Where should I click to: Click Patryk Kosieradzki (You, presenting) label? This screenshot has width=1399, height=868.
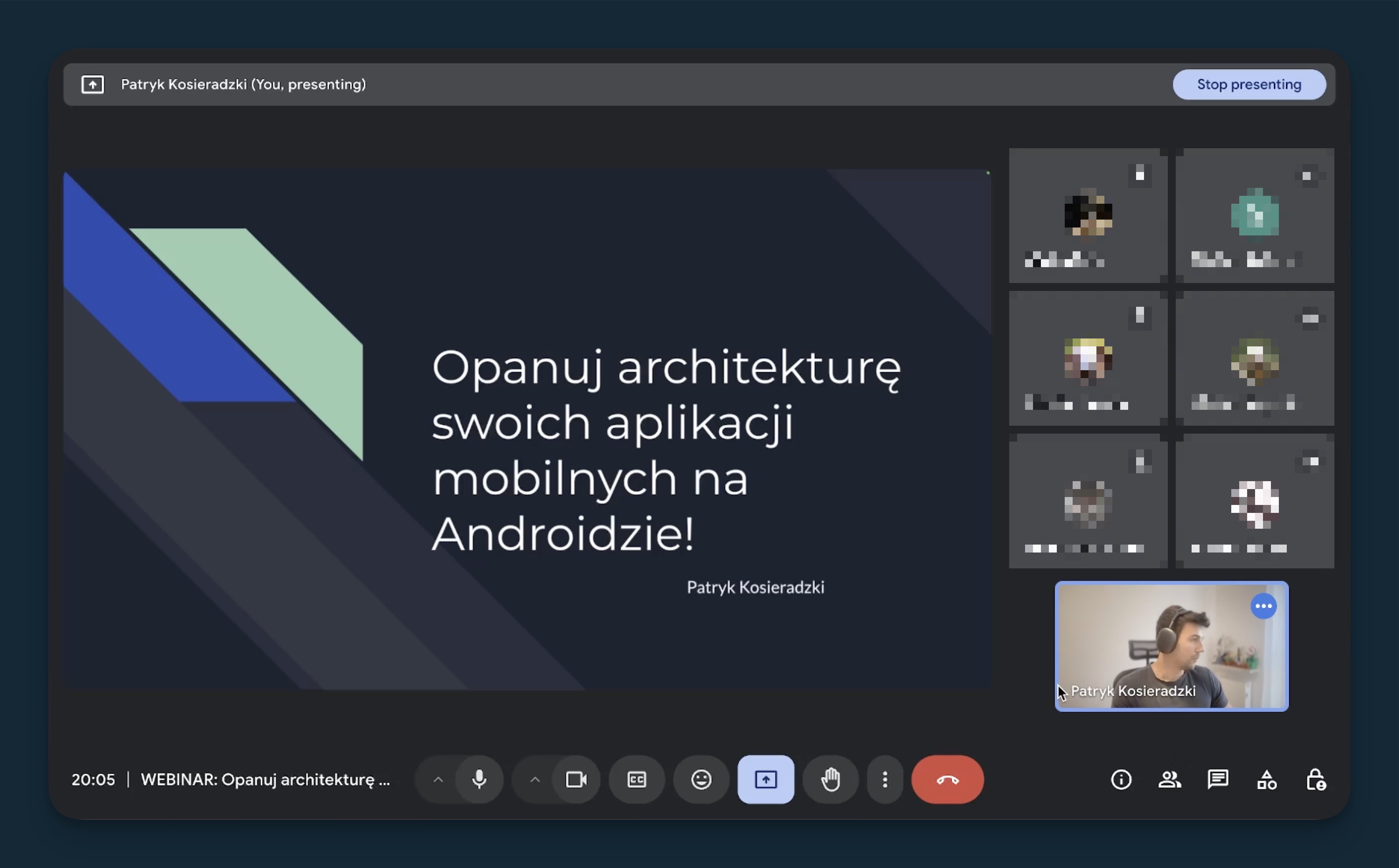coord(243,84)
